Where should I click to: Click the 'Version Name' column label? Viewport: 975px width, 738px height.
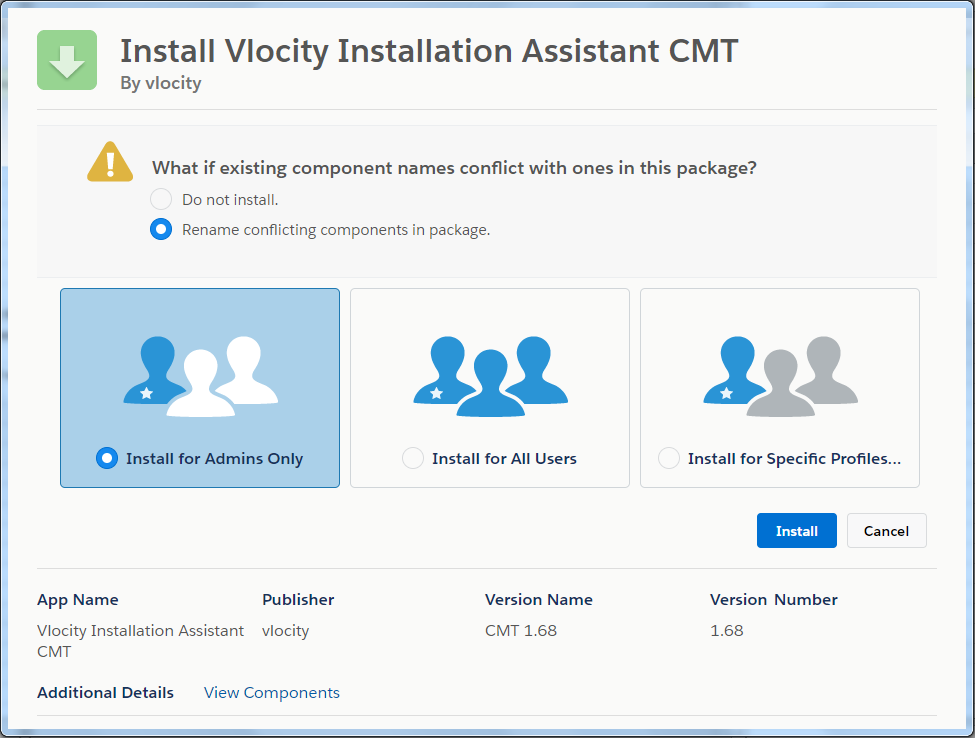539,599
